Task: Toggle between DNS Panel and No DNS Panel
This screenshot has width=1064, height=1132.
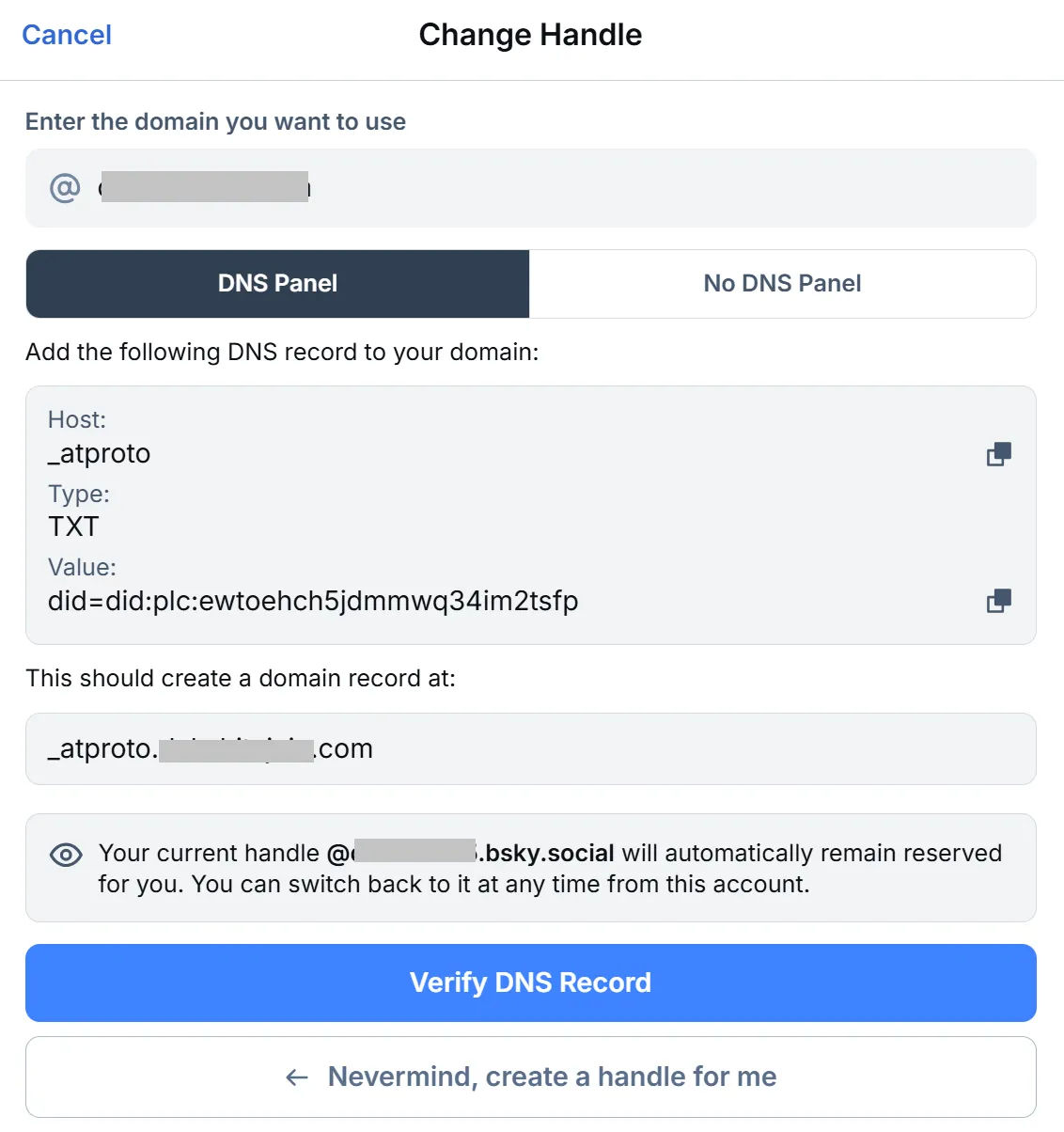Action: tap(782, 283)
